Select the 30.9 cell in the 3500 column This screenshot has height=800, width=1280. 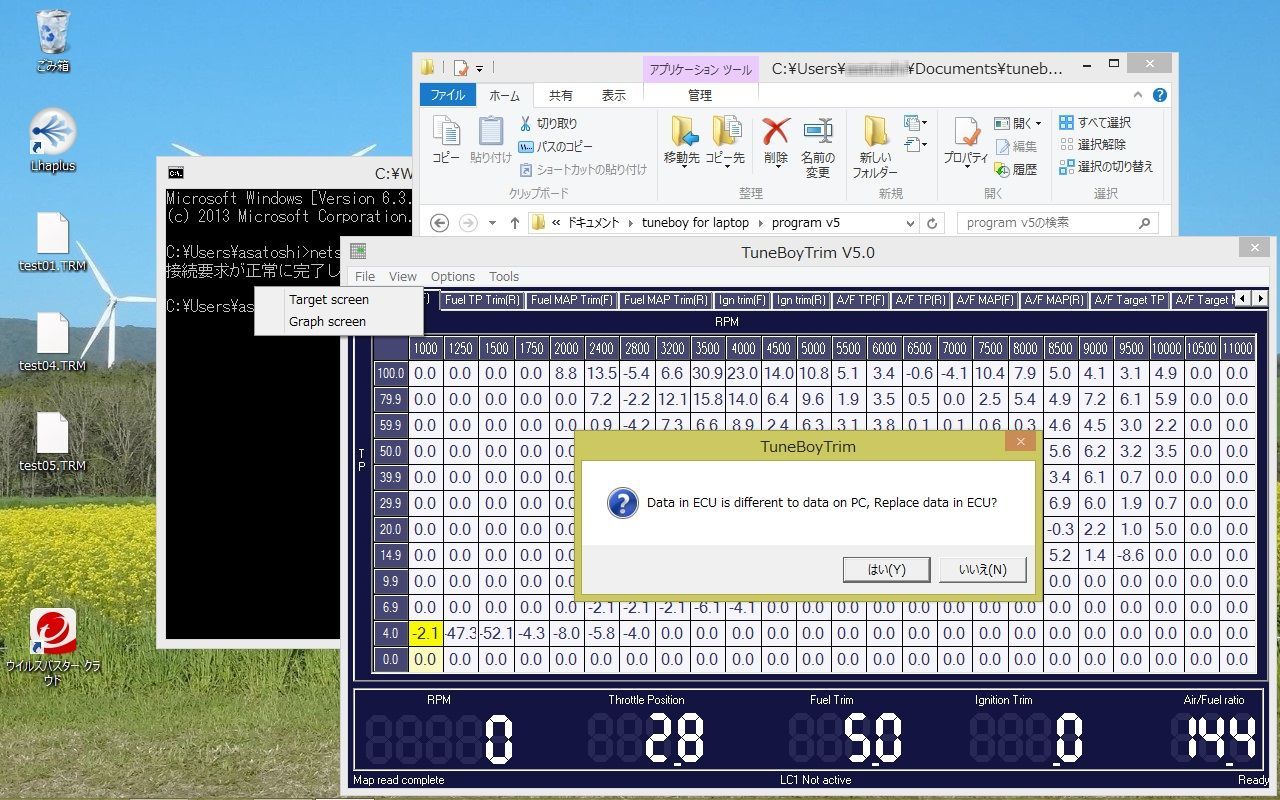pyautogui.click(x=707, y=373)
